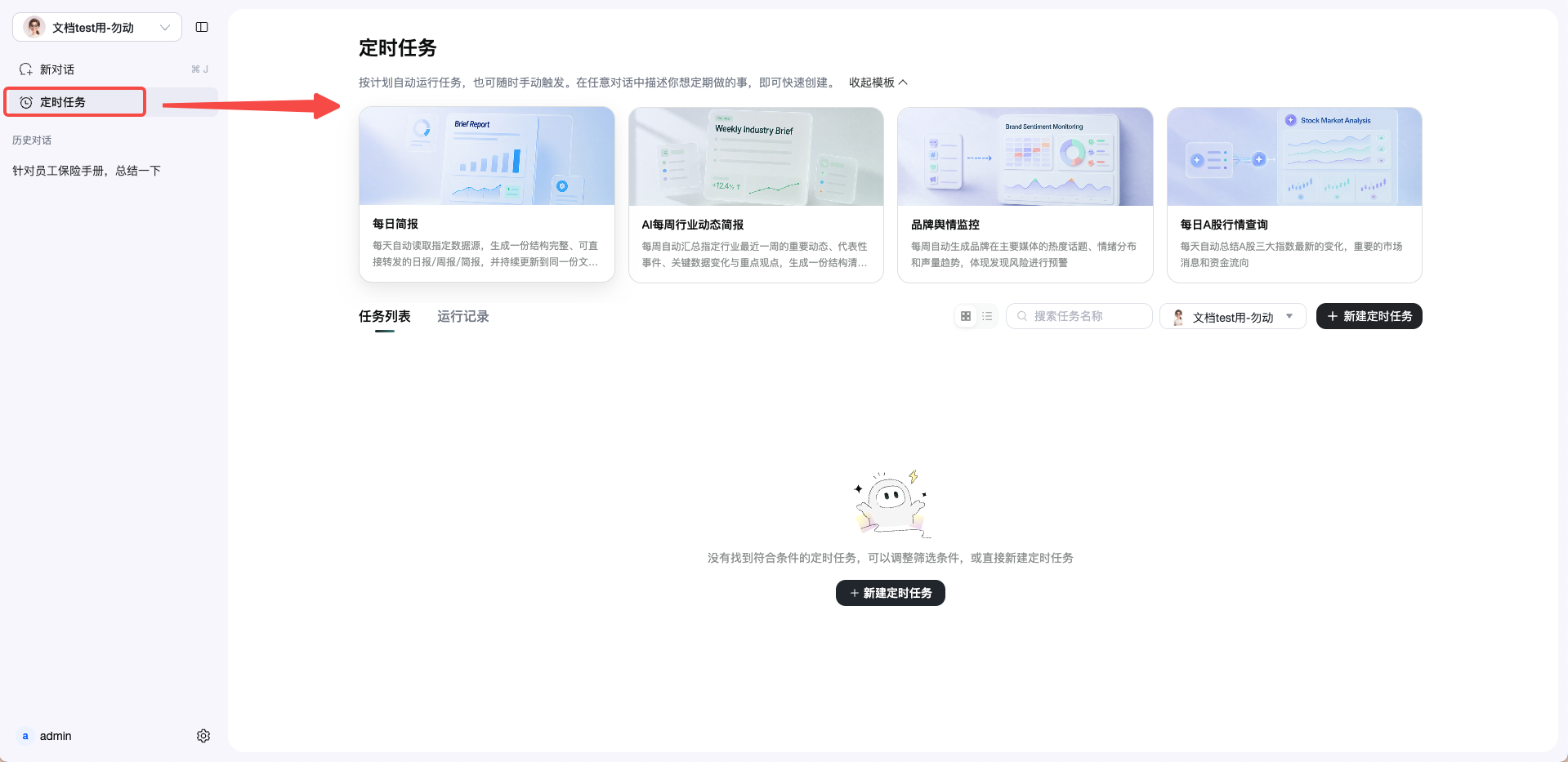Open the 文档test用-勿动 workspace dropdown in sidebar
Screen dimensions: 1568x762
pyautogui.click(x=97, y=27)
